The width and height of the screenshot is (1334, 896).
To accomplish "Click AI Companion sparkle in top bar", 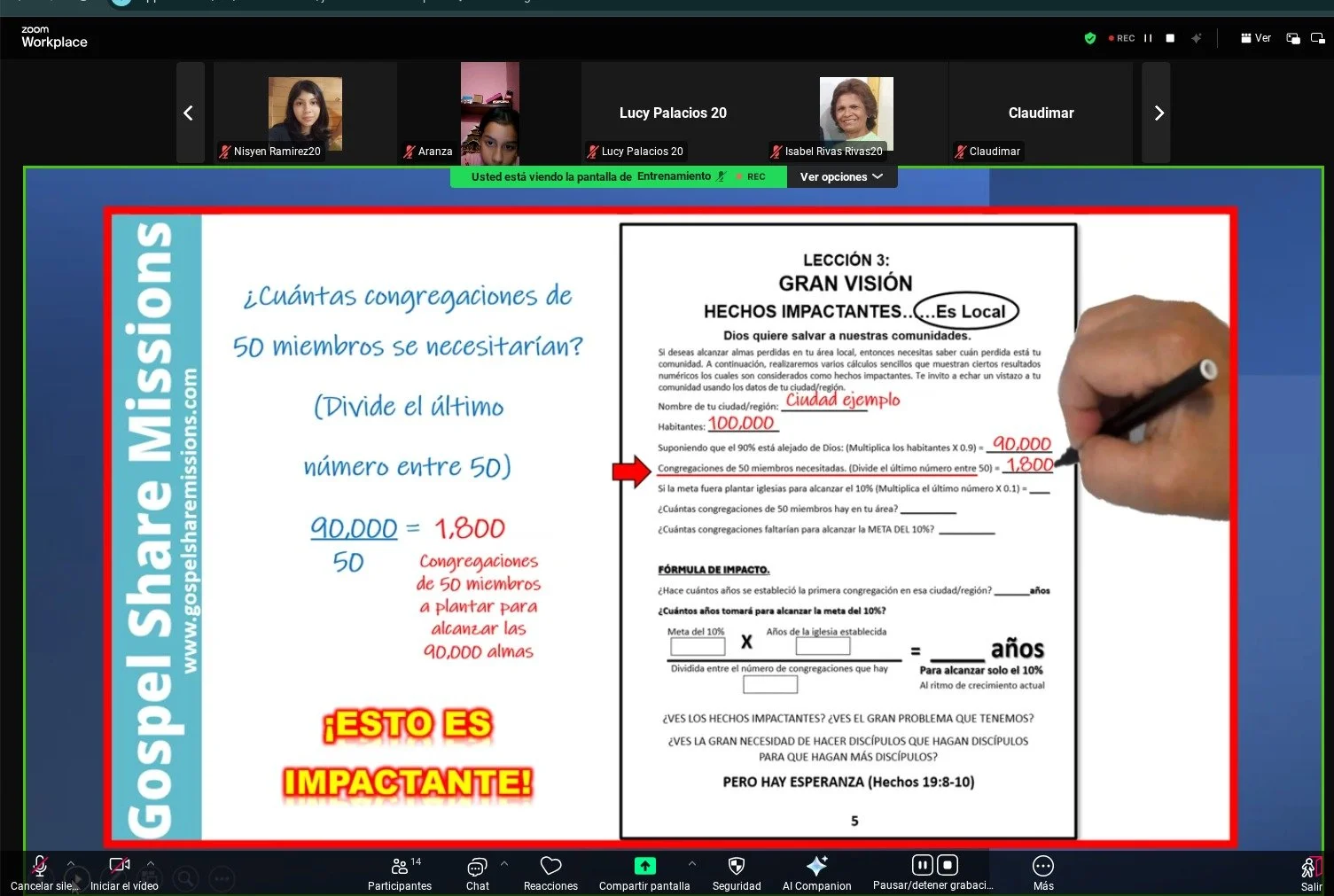I will (1197, 38).
